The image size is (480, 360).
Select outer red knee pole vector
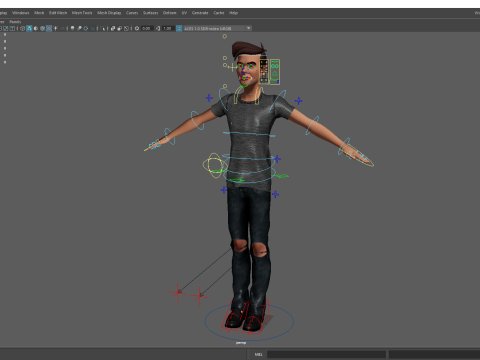(177, 293)
